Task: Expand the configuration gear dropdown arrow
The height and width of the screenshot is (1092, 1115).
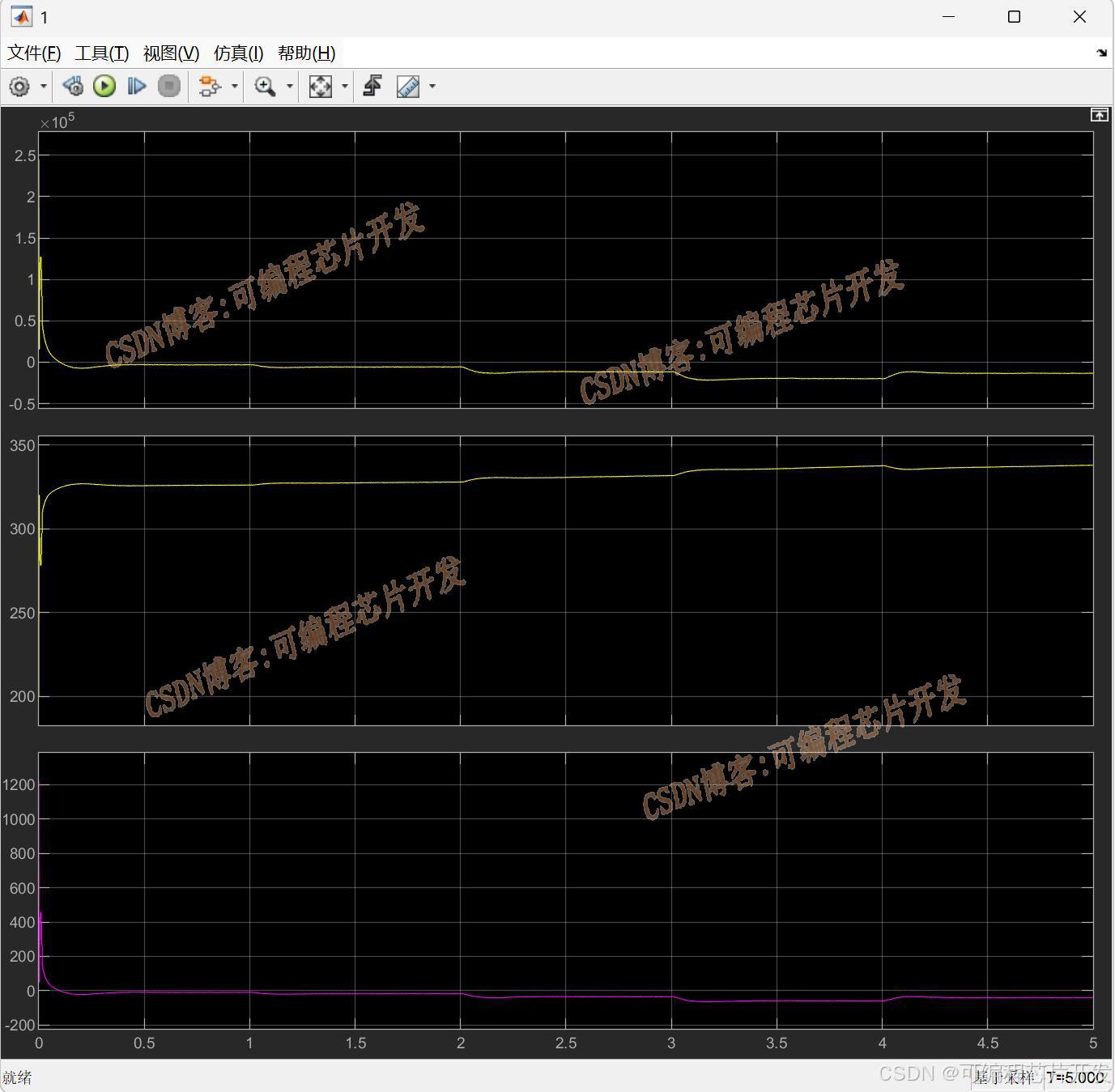Action: 44,86
